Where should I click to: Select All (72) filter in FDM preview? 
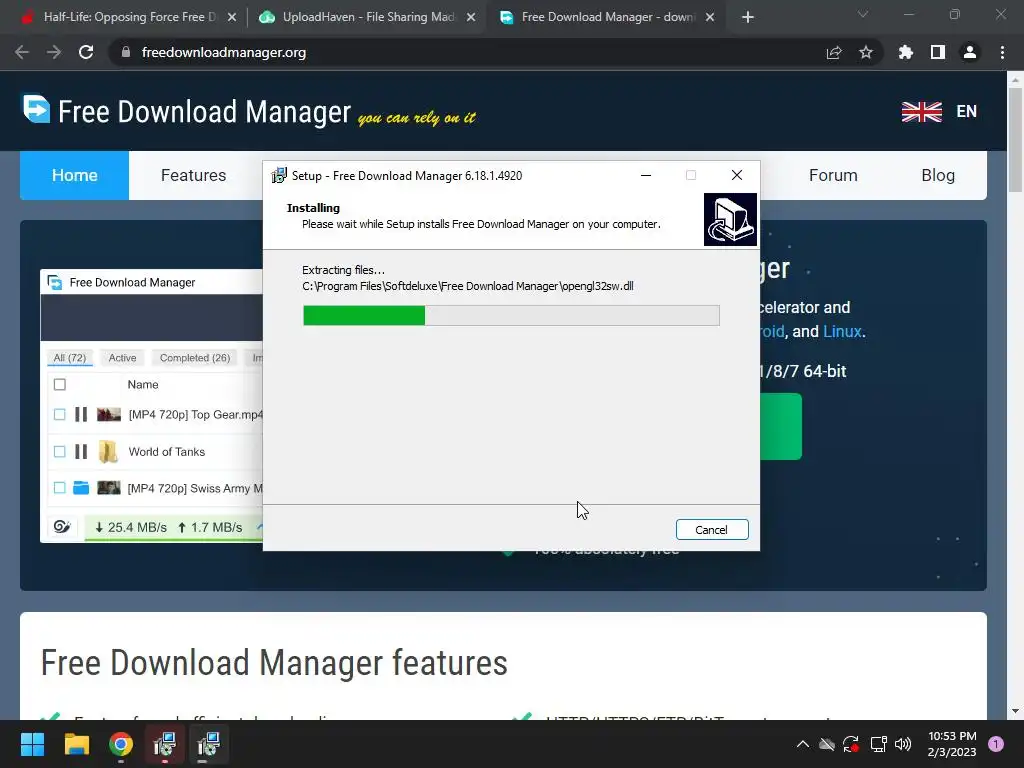(70, 358)
